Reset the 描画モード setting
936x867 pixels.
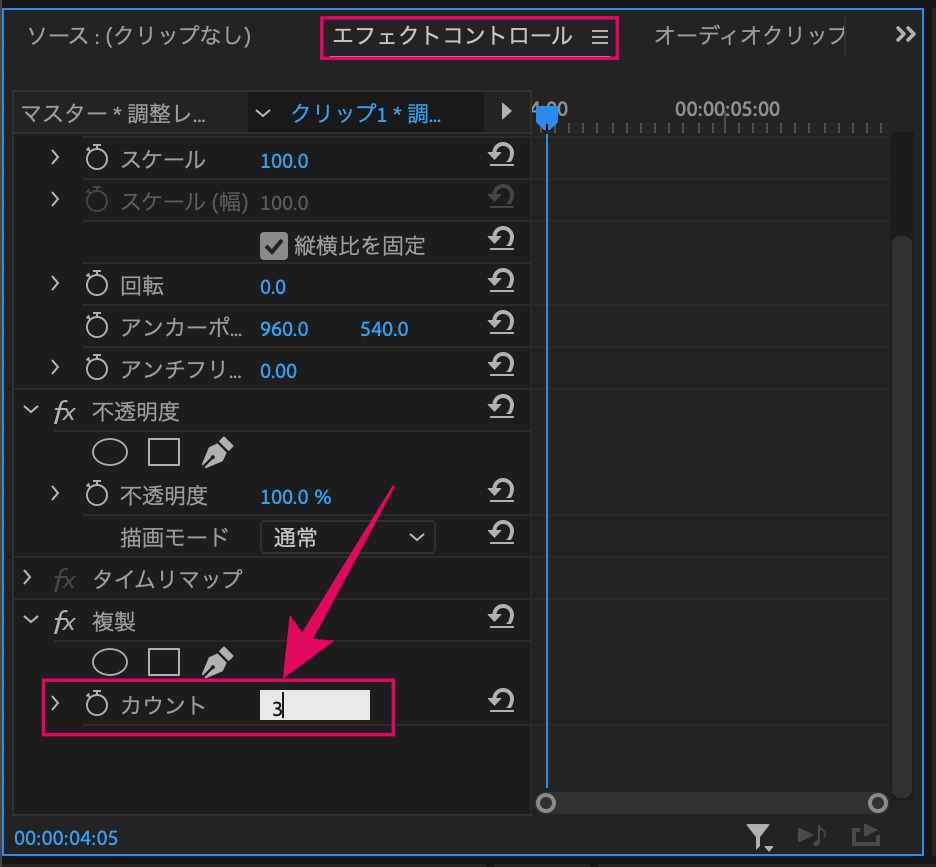coord(501,533)
